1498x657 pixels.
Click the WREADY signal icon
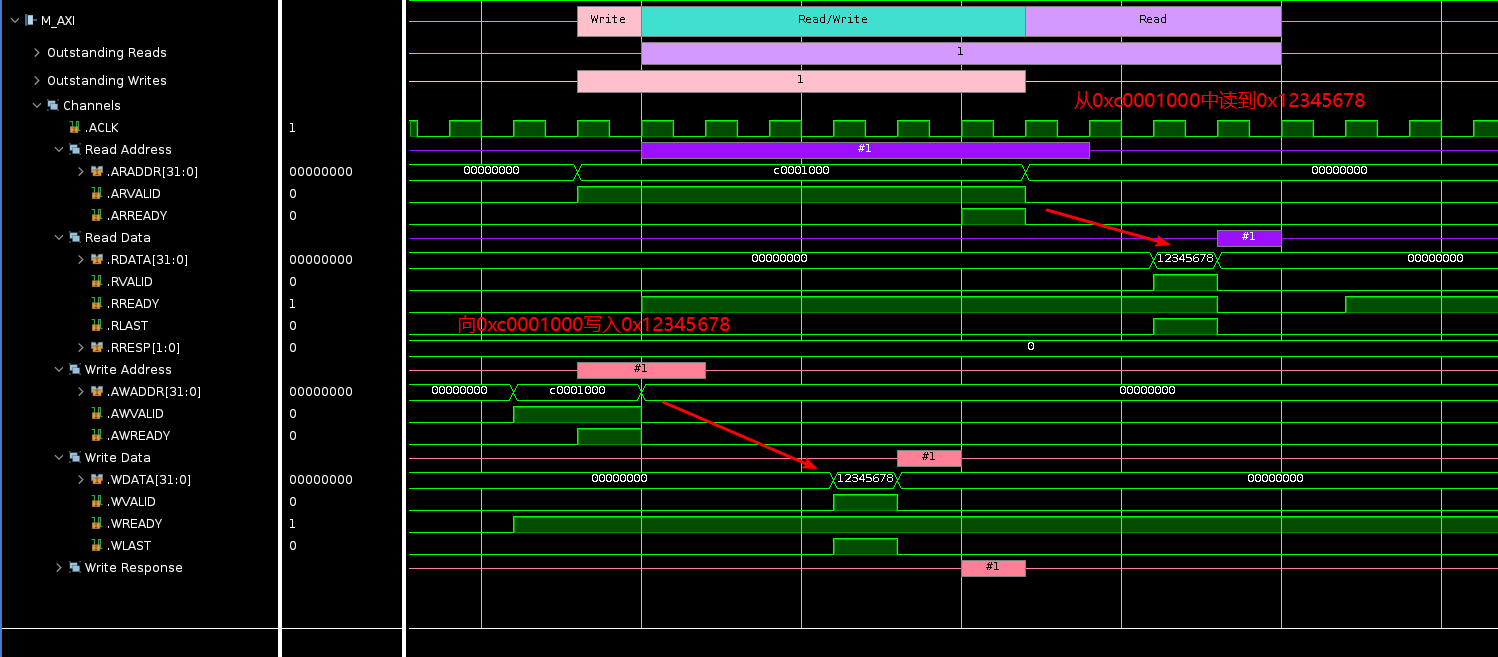[97, 523]
